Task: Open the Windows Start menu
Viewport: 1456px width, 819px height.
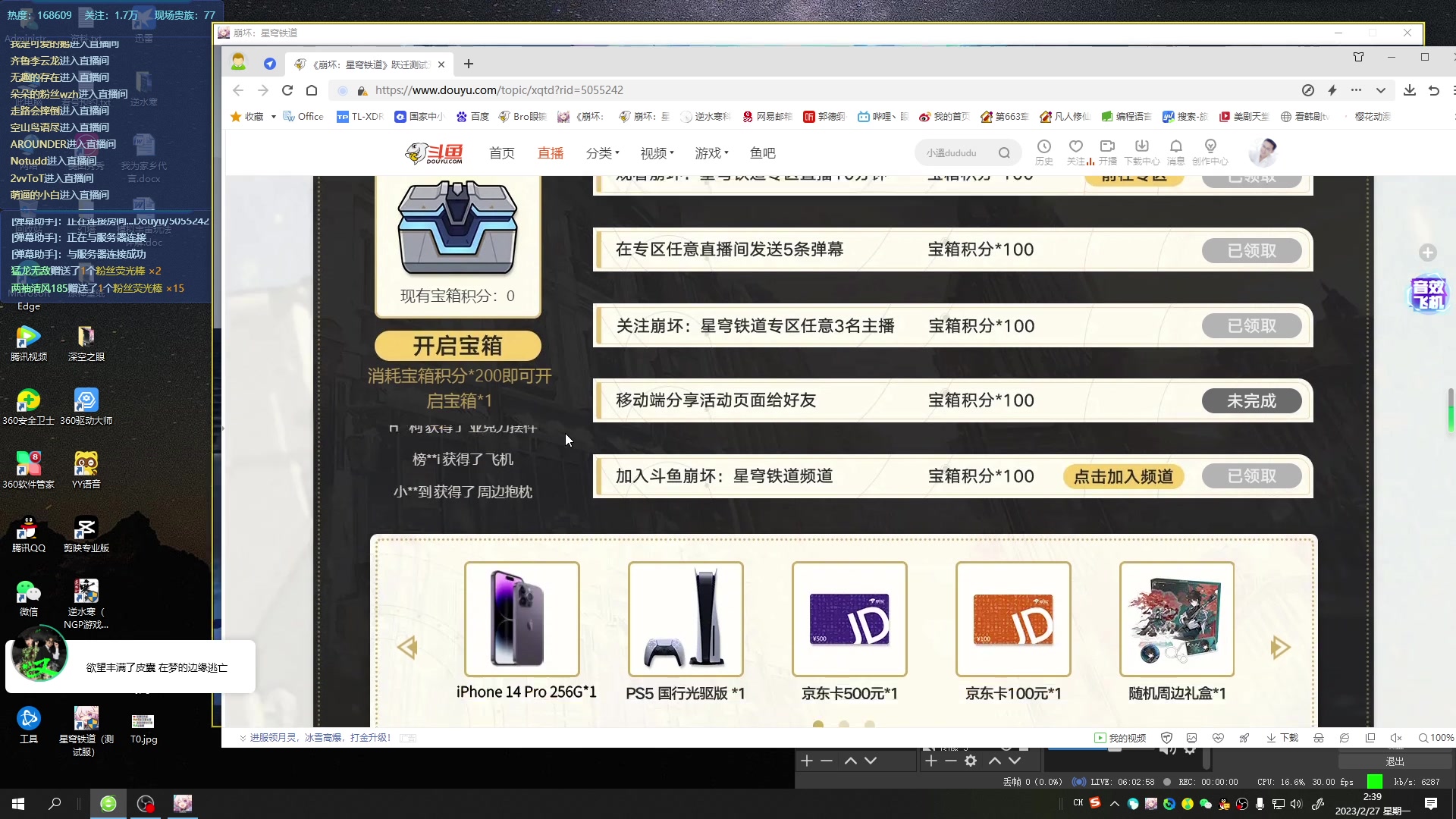Action: click(x=18, y=804)
